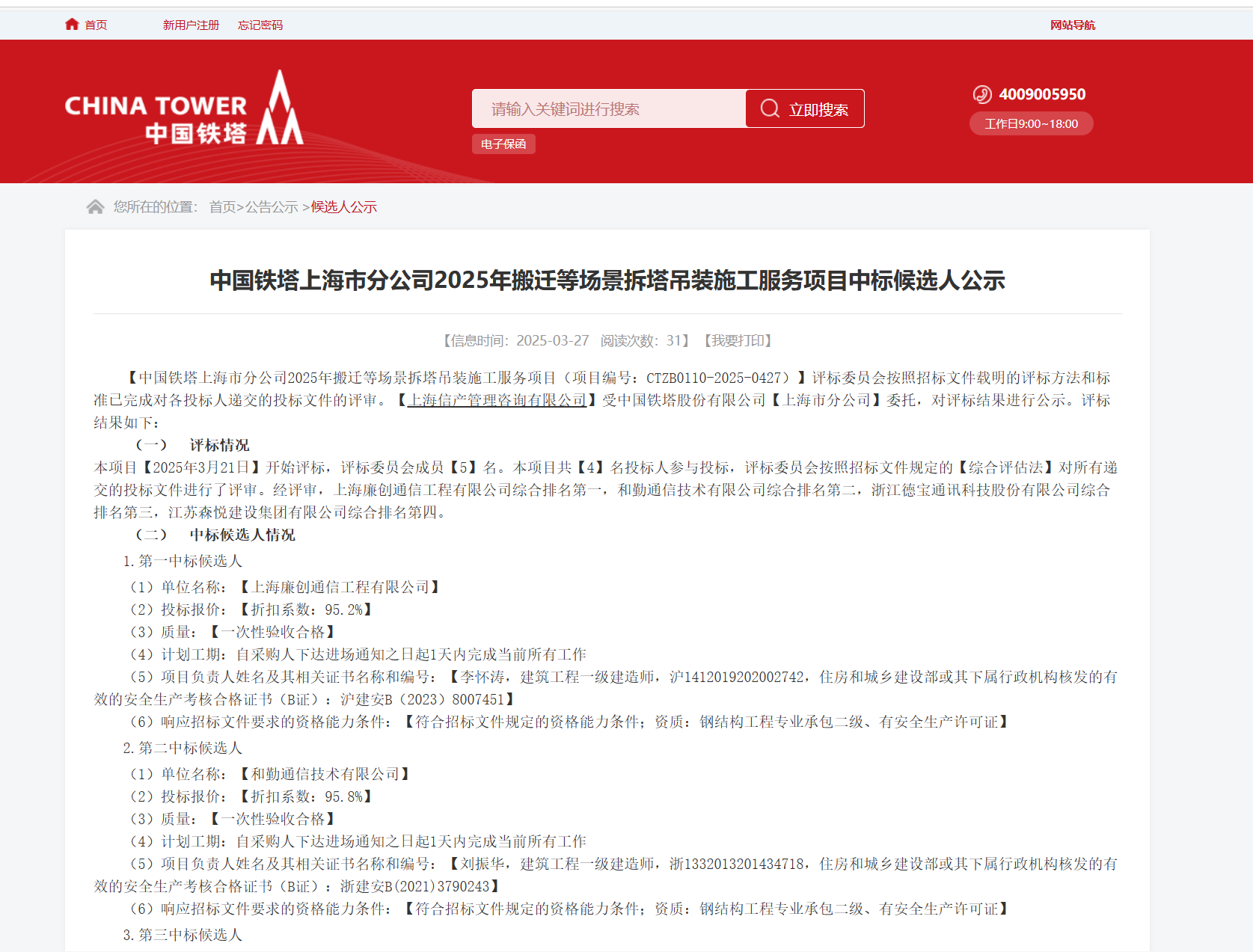Click 我要打印 to print the notice

(x=738, y=341)
